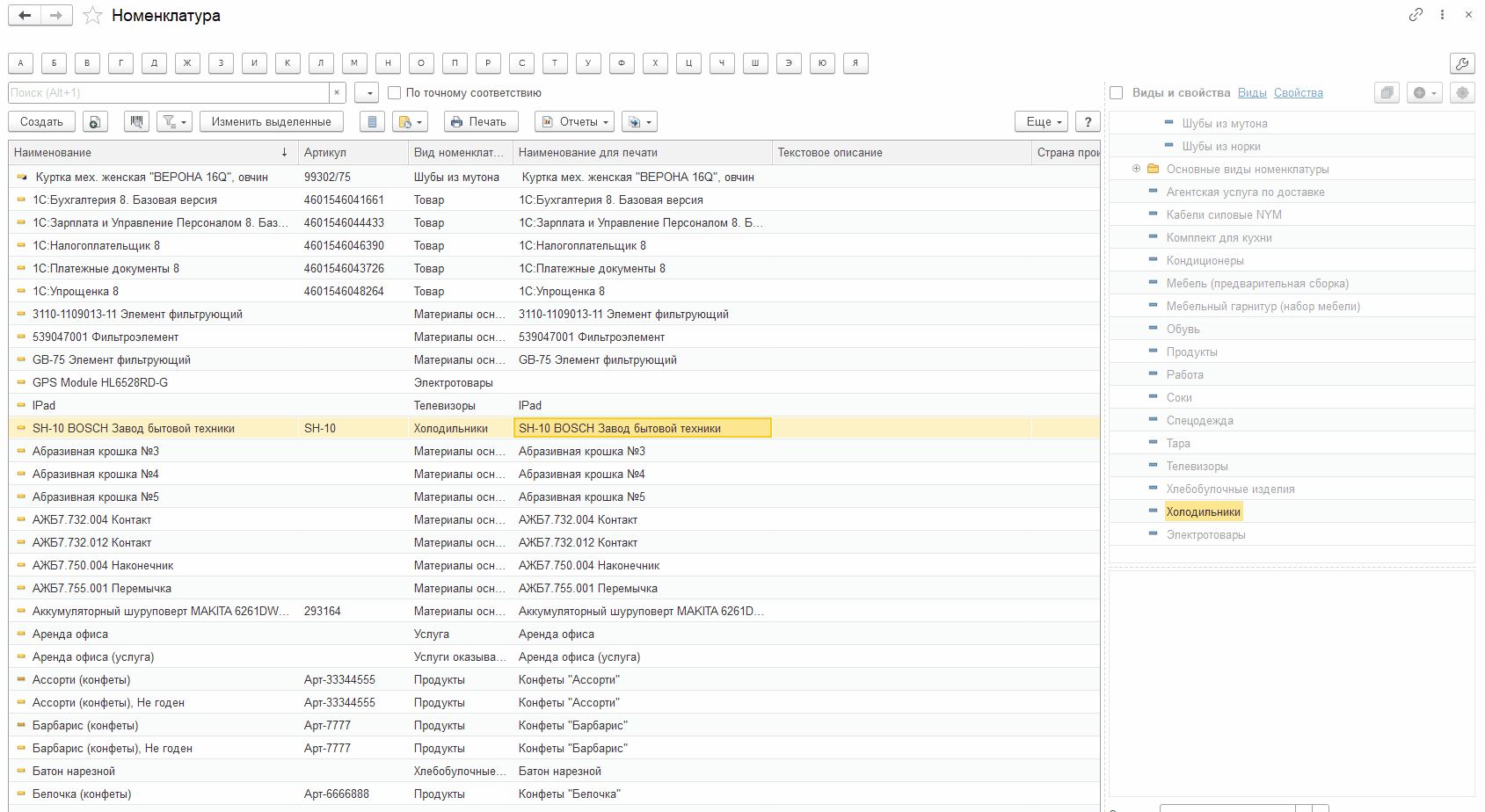Click the barcode search icon
This screenshot has height=812, width=1485.
click(136, 122)
